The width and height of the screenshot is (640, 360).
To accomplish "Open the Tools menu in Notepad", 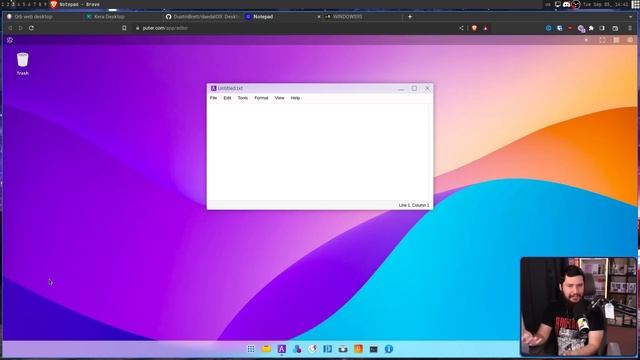I will (243, 98).
